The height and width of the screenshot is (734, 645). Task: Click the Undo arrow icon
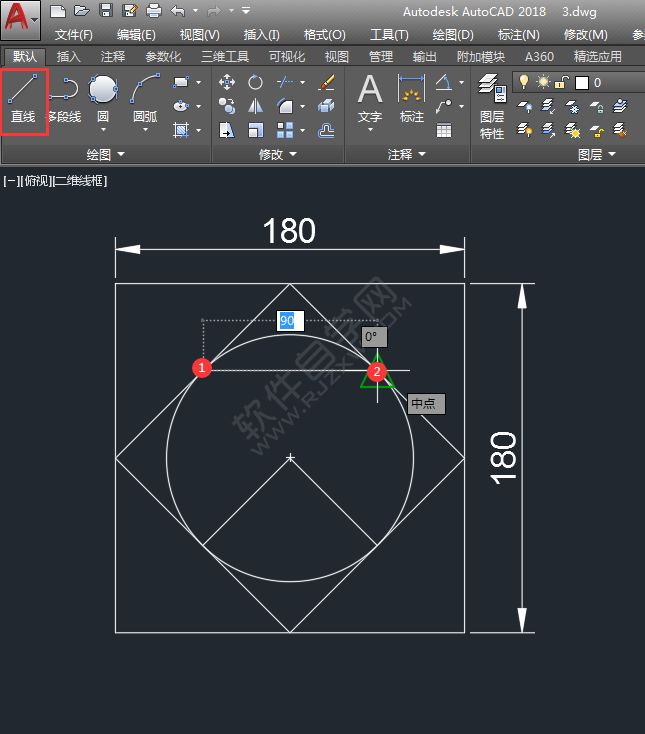click(x=177, y=11)
